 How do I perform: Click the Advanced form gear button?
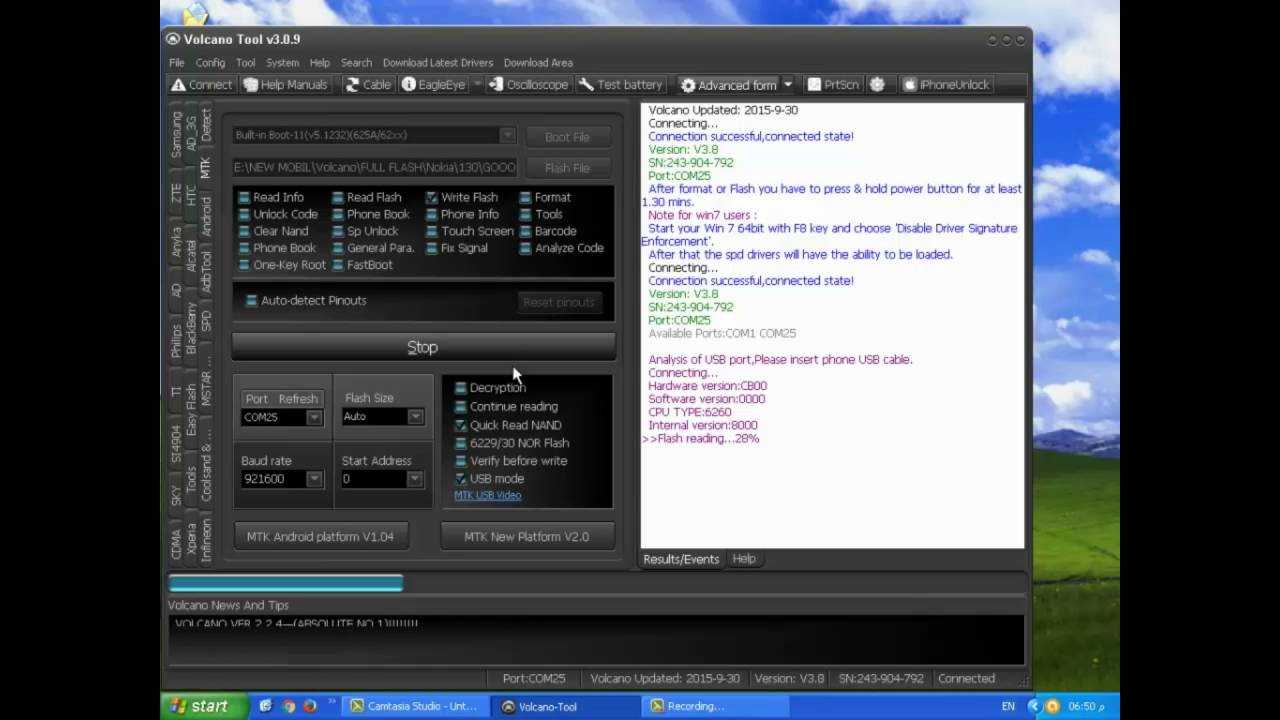click(x=728, y=85)
